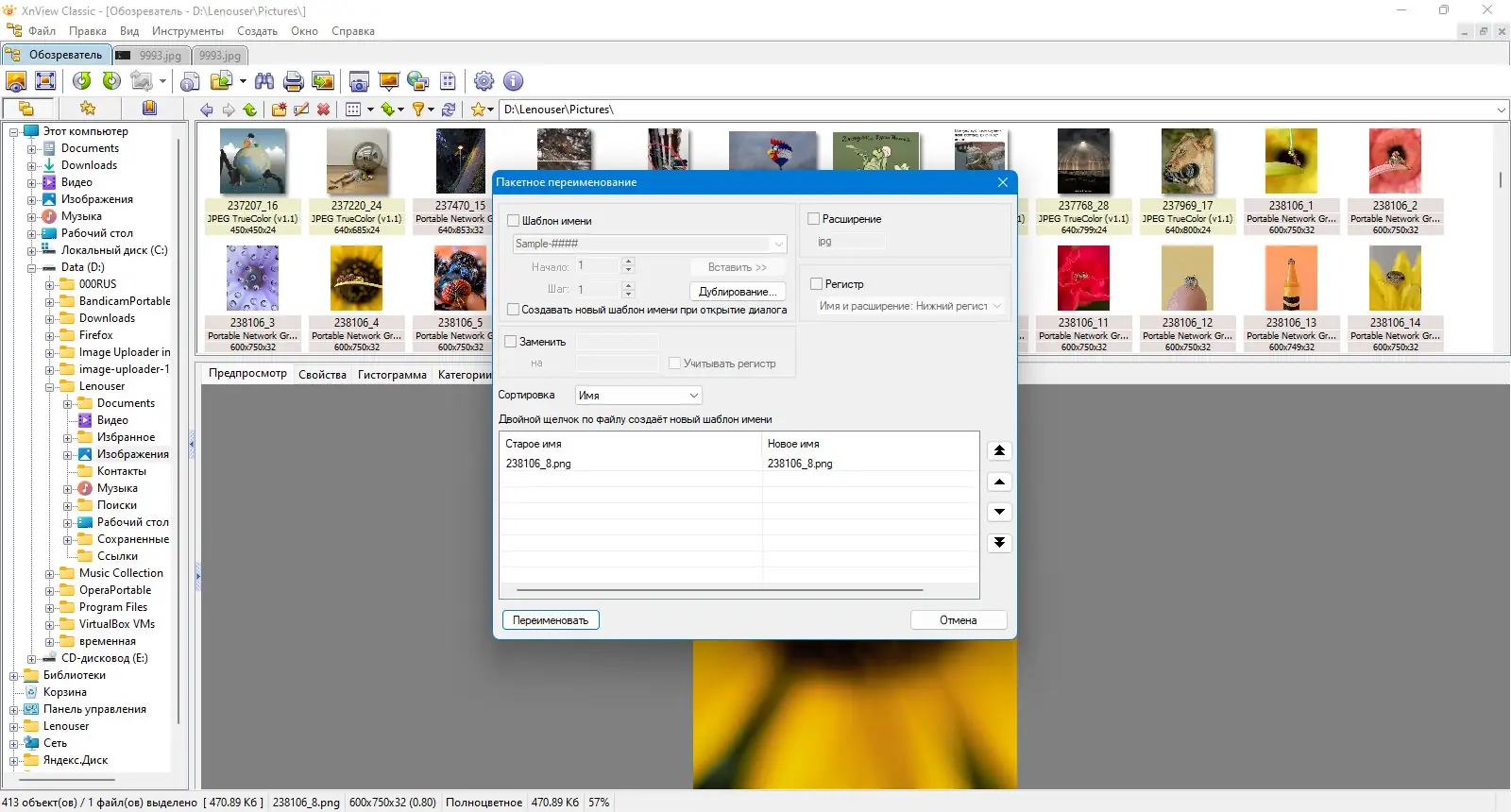Click the New folder icon
This screenshot has width=1511, height=812.
tap(280, 110)
